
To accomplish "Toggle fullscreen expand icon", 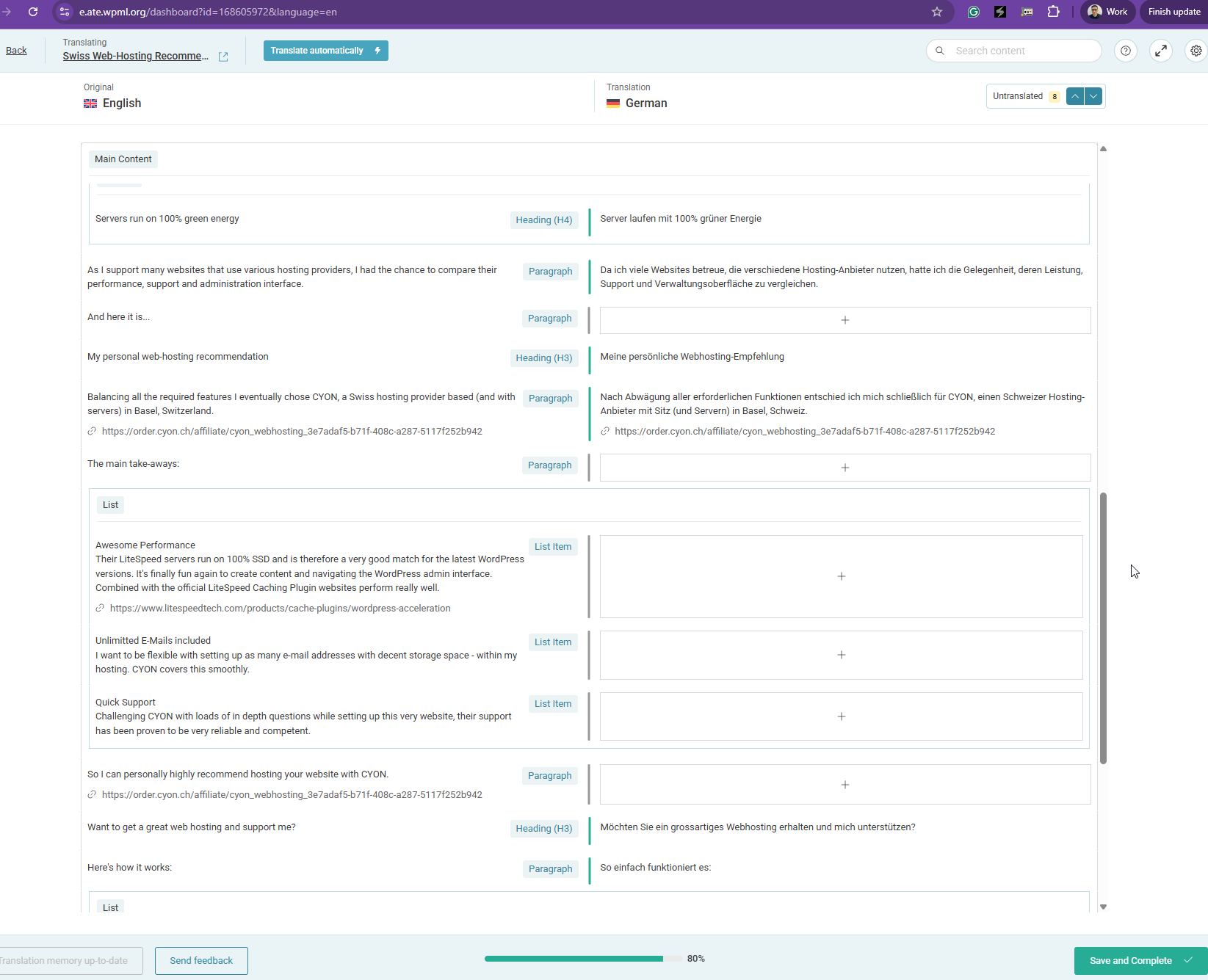I will pyautogui.click(x=1161, y=51).
